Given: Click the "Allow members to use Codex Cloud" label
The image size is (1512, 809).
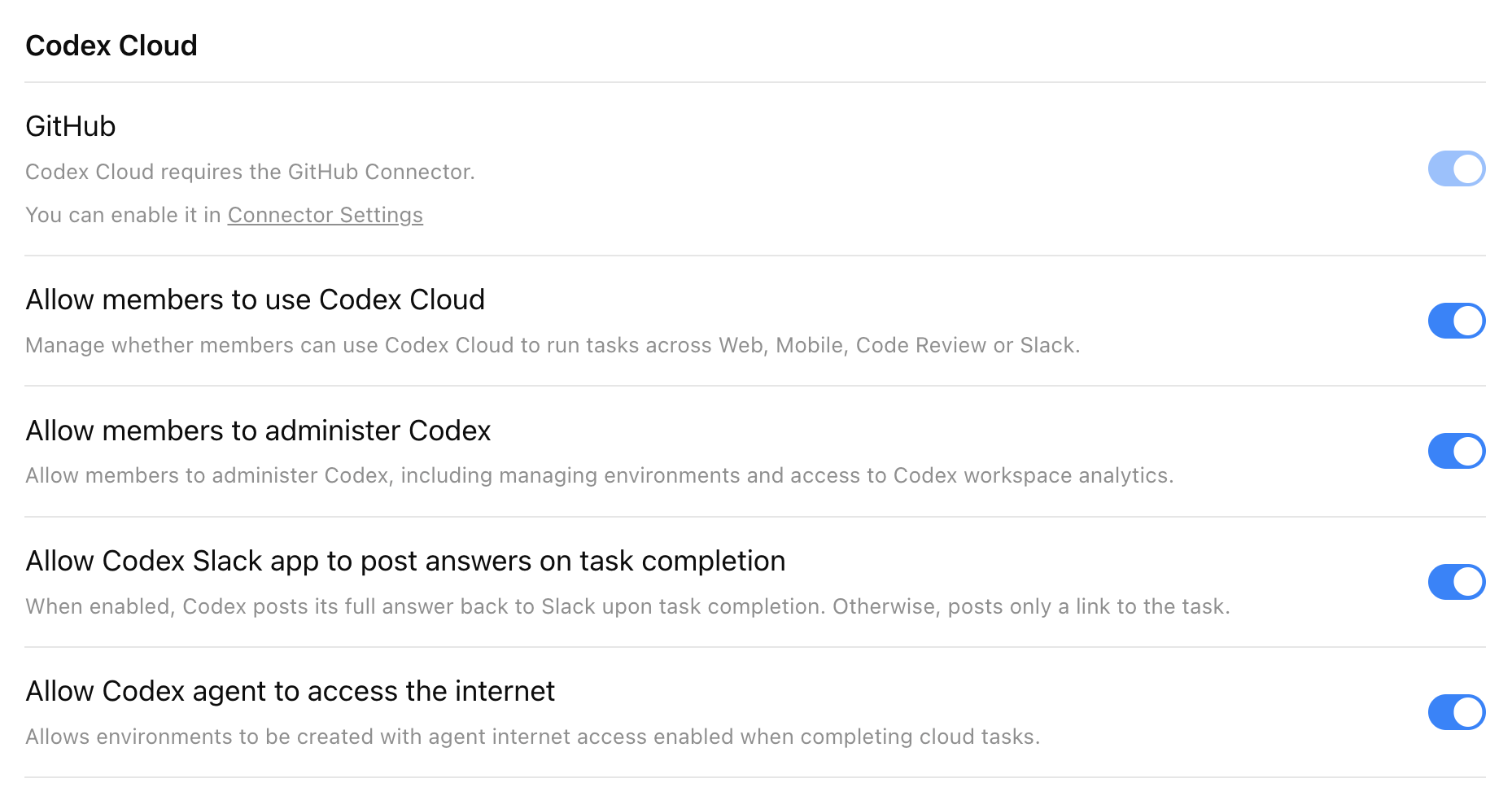Looking at the screenshot, I should [x=256, y=300].
